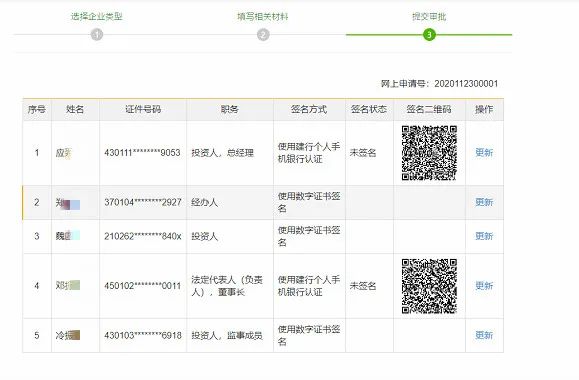Click 更新 link for row 4
Screen dimensions: 579x380
click(484, 285)
